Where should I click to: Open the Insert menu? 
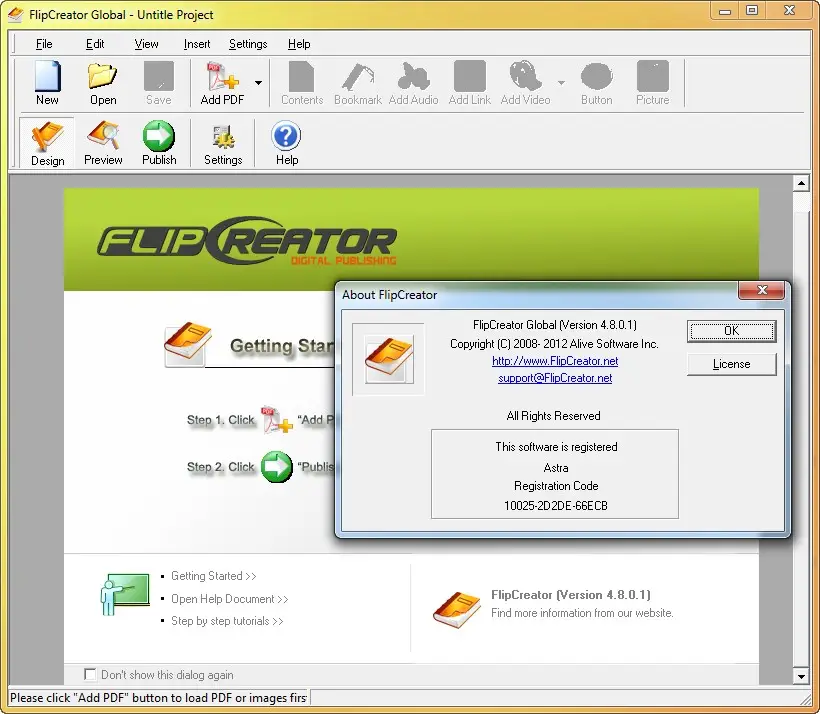[x=197, y=44]
